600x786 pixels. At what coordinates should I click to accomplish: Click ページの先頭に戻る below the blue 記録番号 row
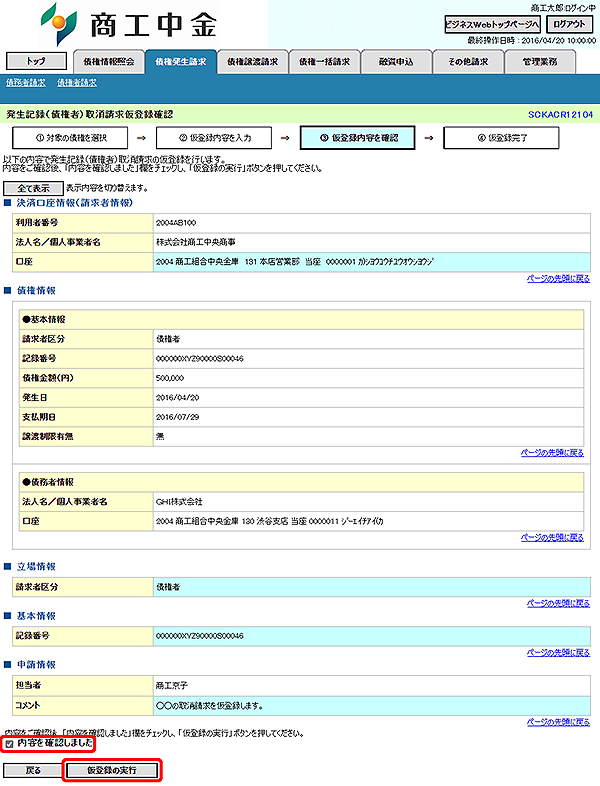point(558,652)
